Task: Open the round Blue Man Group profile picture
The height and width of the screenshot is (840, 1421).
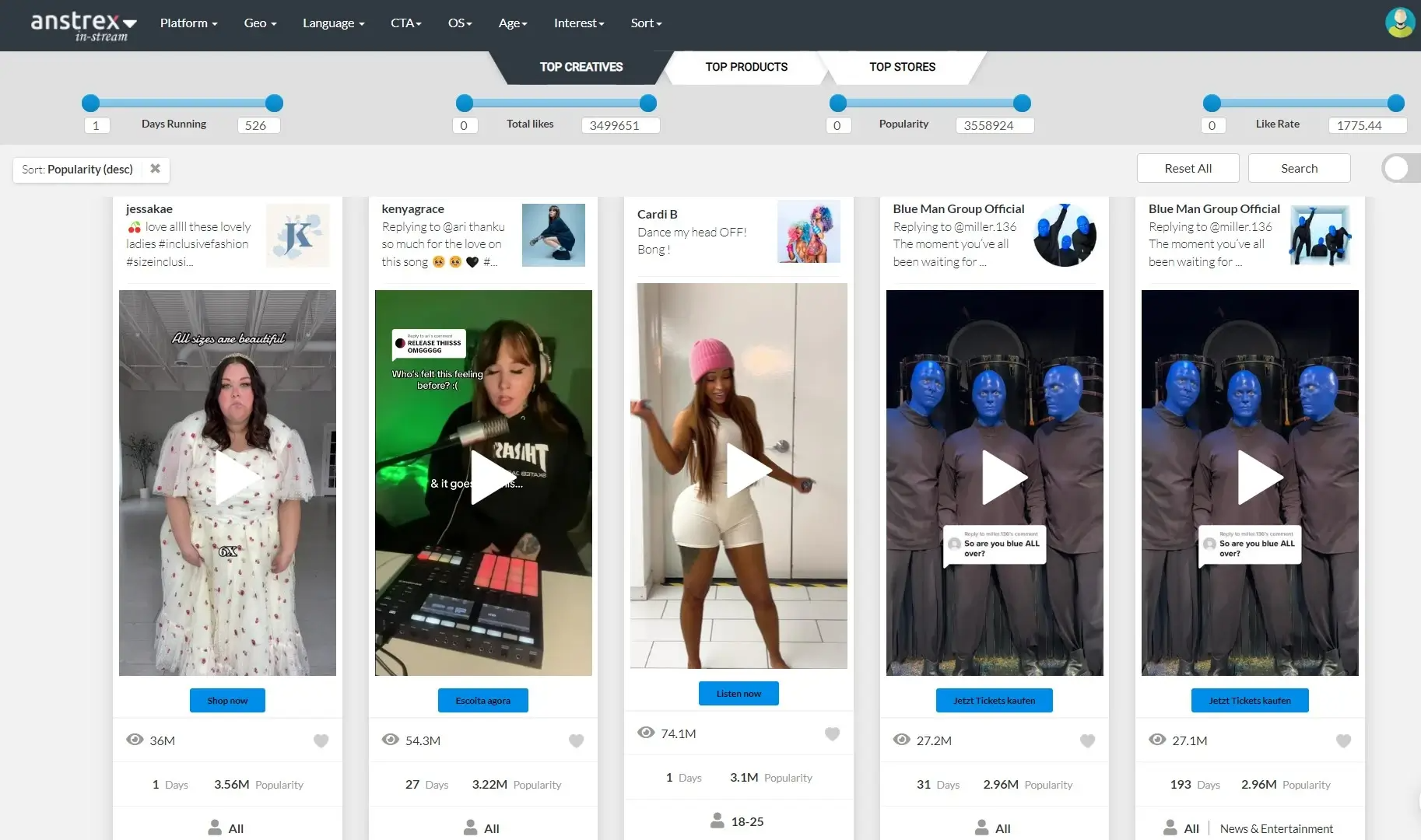Action: [x=1065, y=235]
